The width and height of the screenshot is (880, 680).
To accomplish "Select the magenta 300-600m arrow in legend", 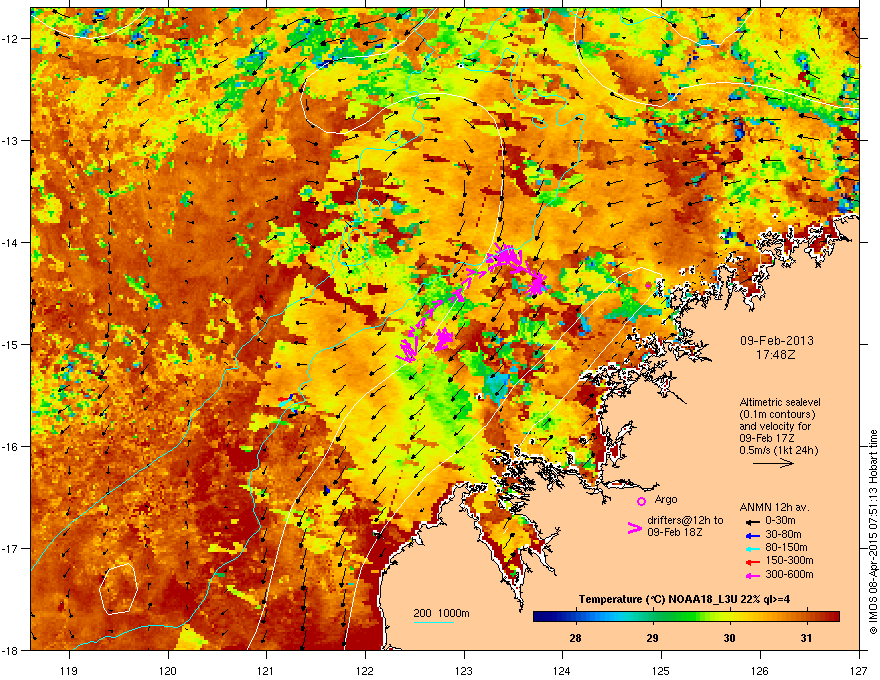I will (752, 576).
